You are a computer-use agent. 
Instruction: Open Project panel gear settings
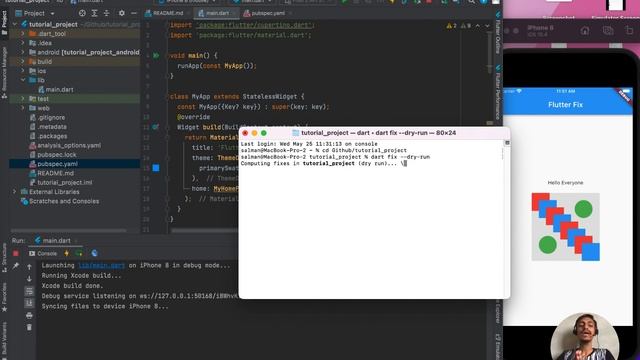click(121, 13)
